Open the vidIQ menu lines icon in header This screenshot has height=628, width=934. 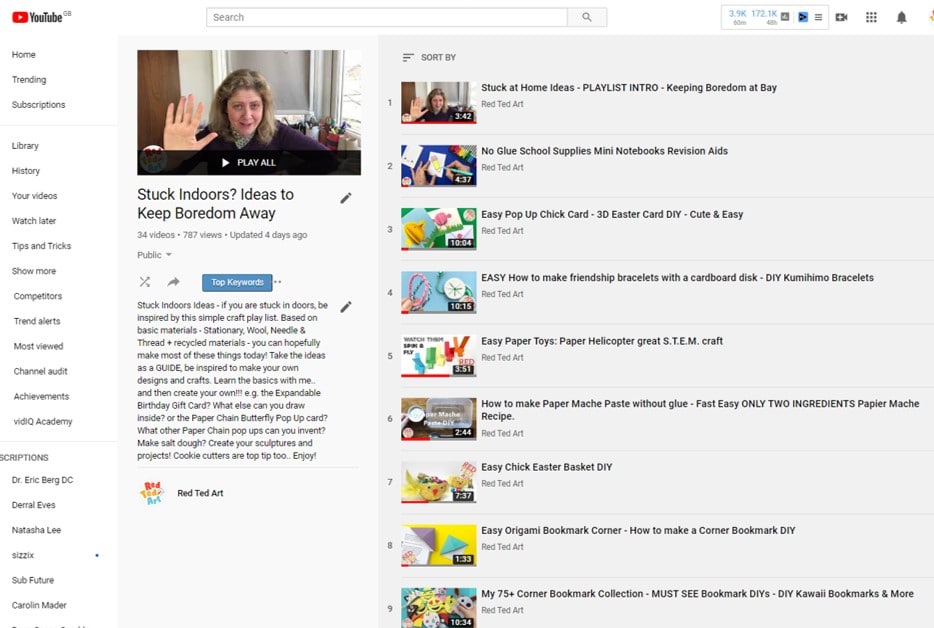818,17
